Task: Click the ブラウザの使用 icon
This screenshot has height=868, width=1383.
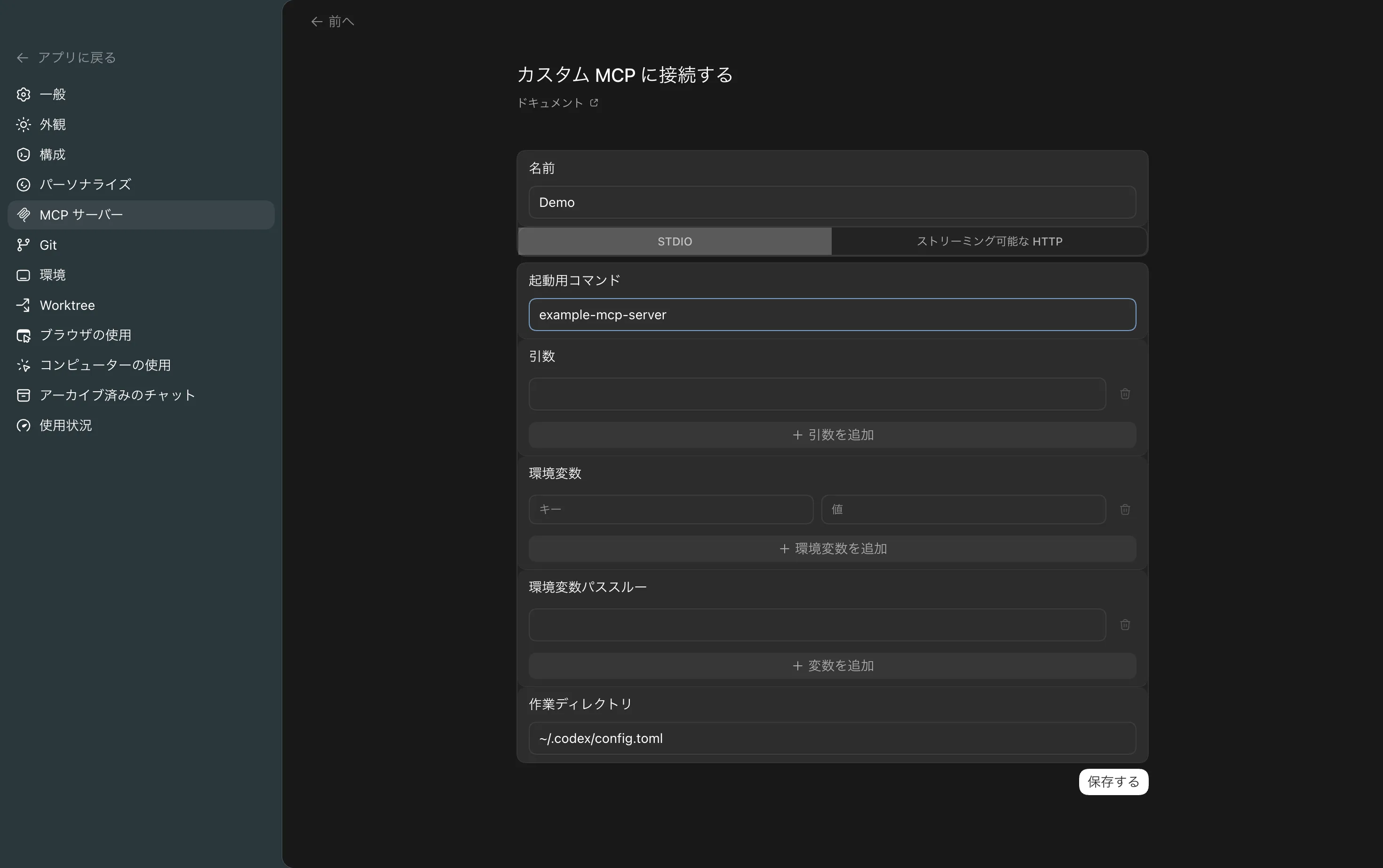Action: (24, 335)
